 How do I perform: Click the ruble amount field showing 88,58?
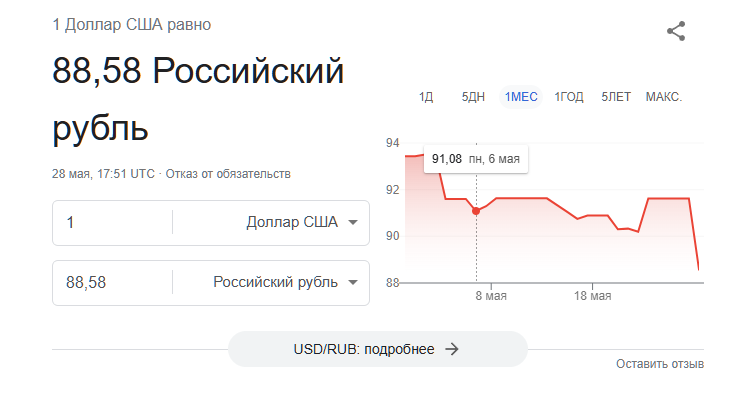112,282
